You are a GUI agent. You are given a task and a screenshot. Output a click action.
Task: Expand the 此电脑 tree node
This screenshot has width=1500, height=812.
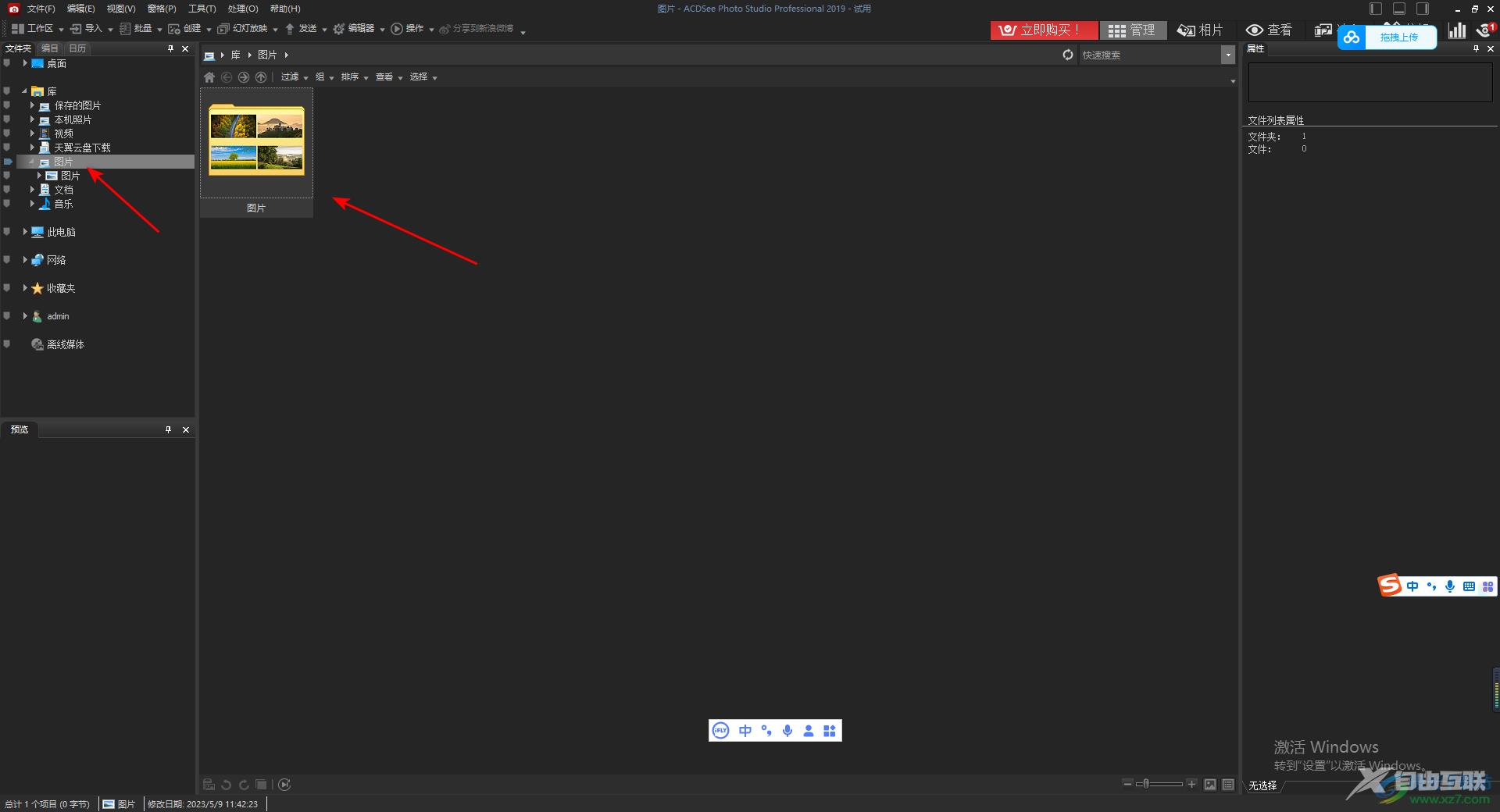point(25,232)
